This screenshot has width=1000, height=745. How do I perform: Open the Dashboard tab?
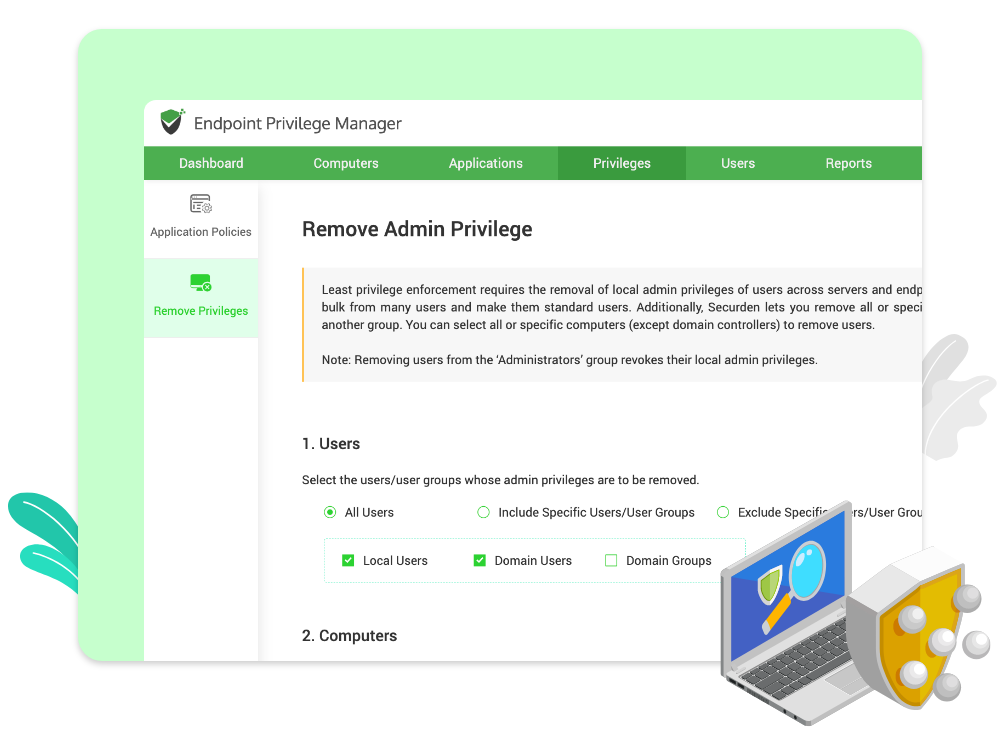click(211, 163)
